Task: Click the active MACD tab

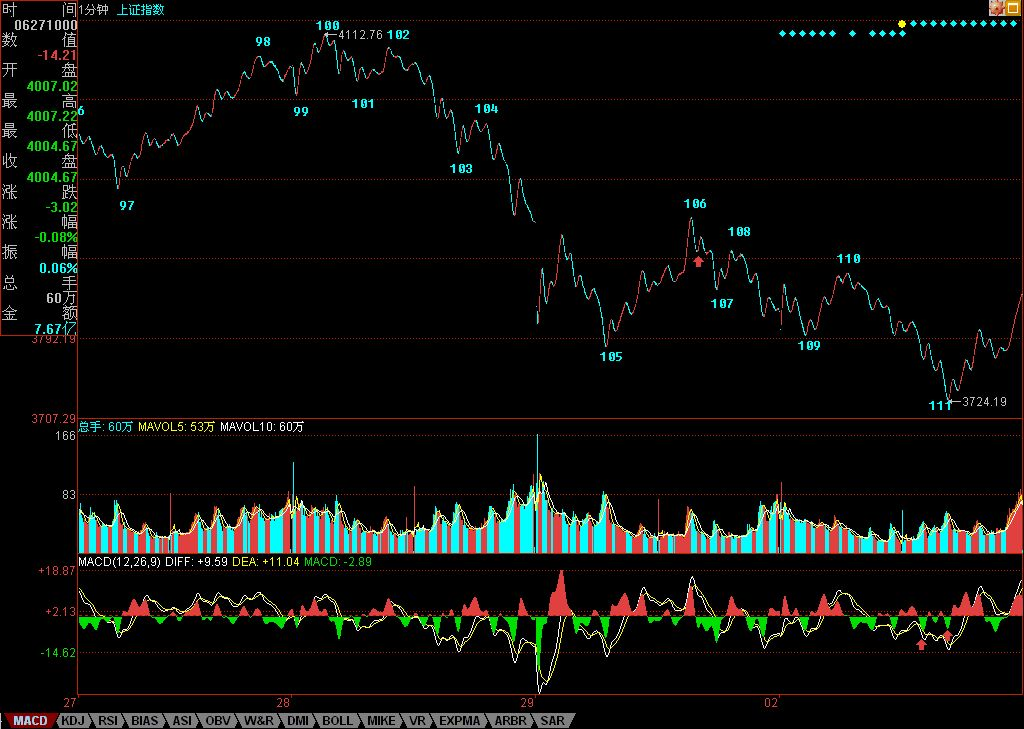Action: coord(29,720)
